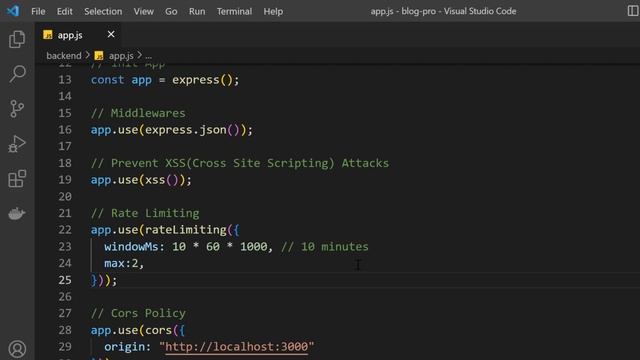Open the Go menu
This screenshot has width=640, height=360.
point(171,11)
